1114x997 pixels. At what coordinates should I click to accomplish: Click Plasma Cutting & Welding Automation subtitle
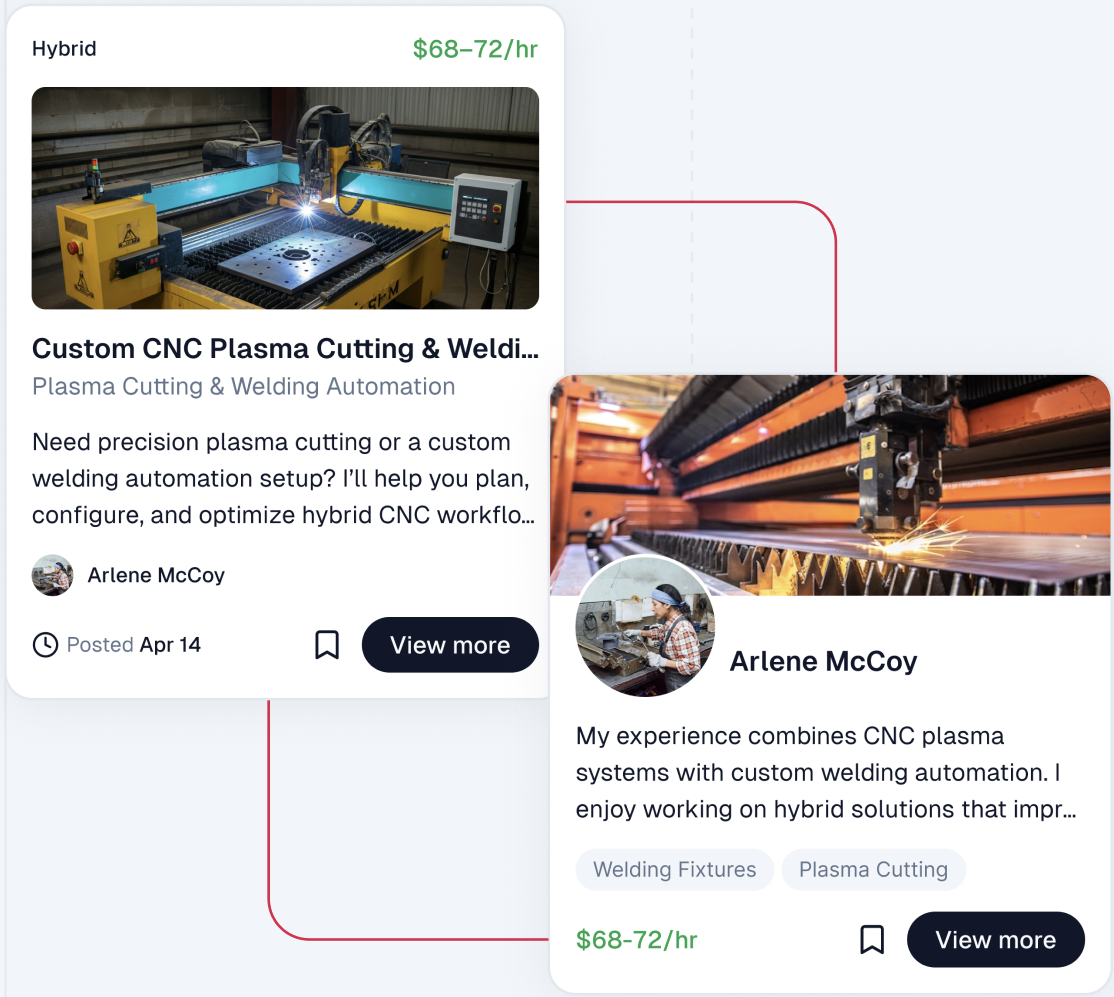(243, 386)
